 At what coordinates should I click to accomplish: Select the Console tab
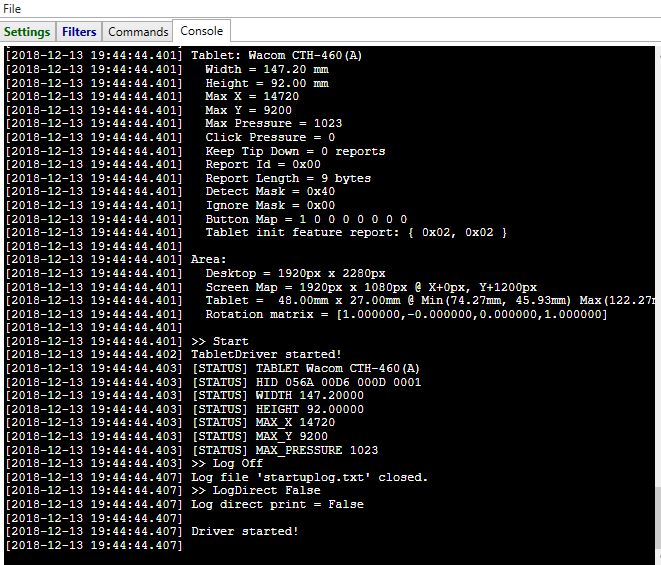(x=202, y=31)
